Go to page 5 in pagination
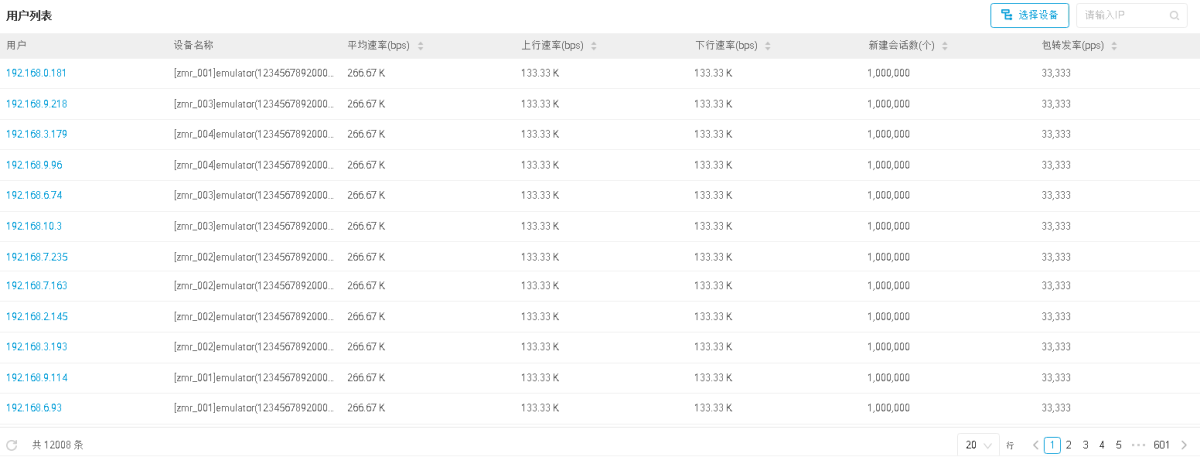This screenshot has width=1200, height=457. (1119, 445)
